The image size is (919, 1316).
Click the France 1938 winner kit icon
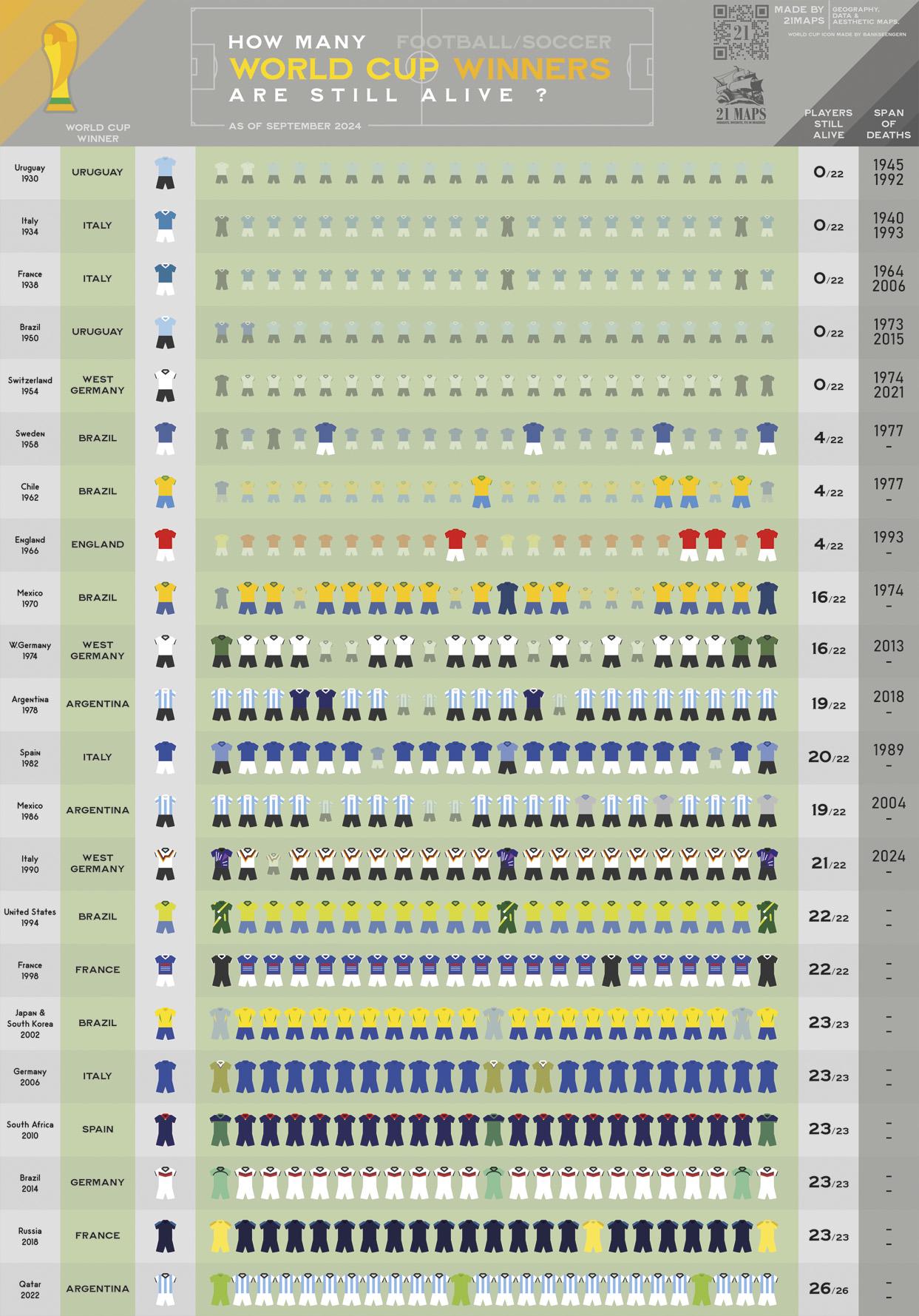166,279
